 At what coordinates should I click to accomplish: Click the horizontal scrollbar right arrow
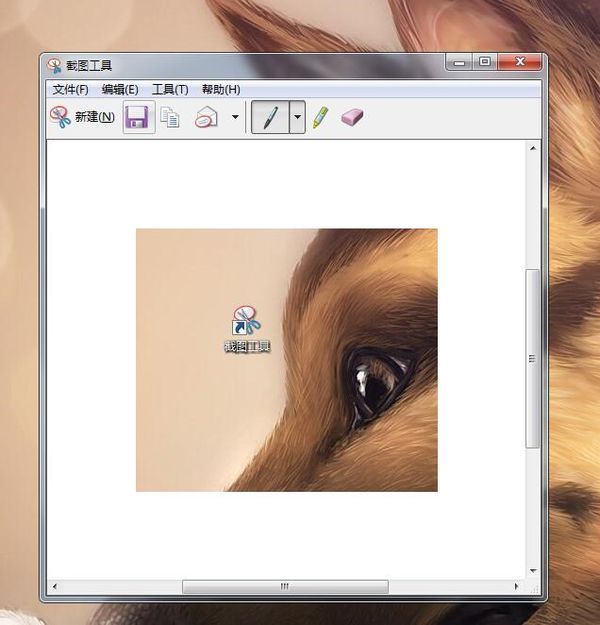click(x=516, y=587)
